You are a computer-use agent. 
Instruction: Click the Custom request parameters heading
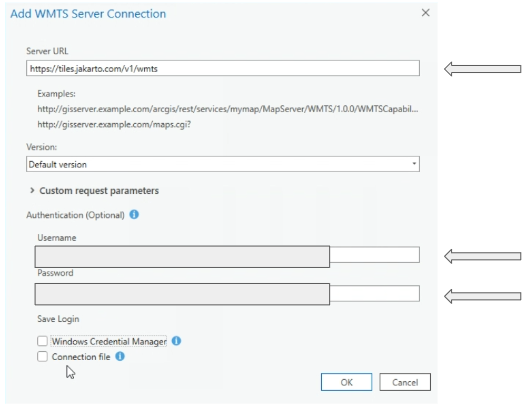pos(99,191)
